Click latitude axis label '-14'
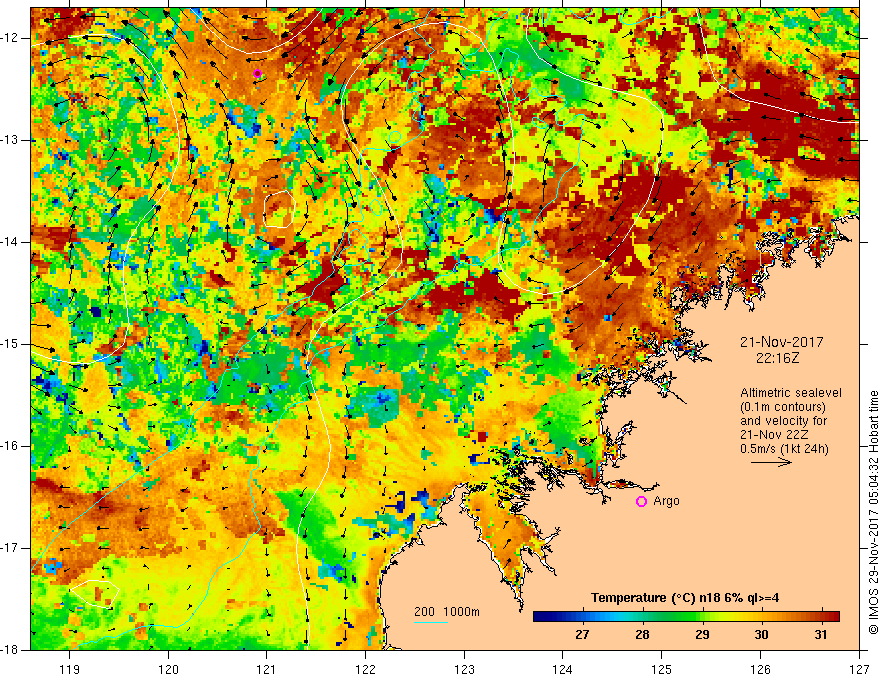 click(10, 242)
